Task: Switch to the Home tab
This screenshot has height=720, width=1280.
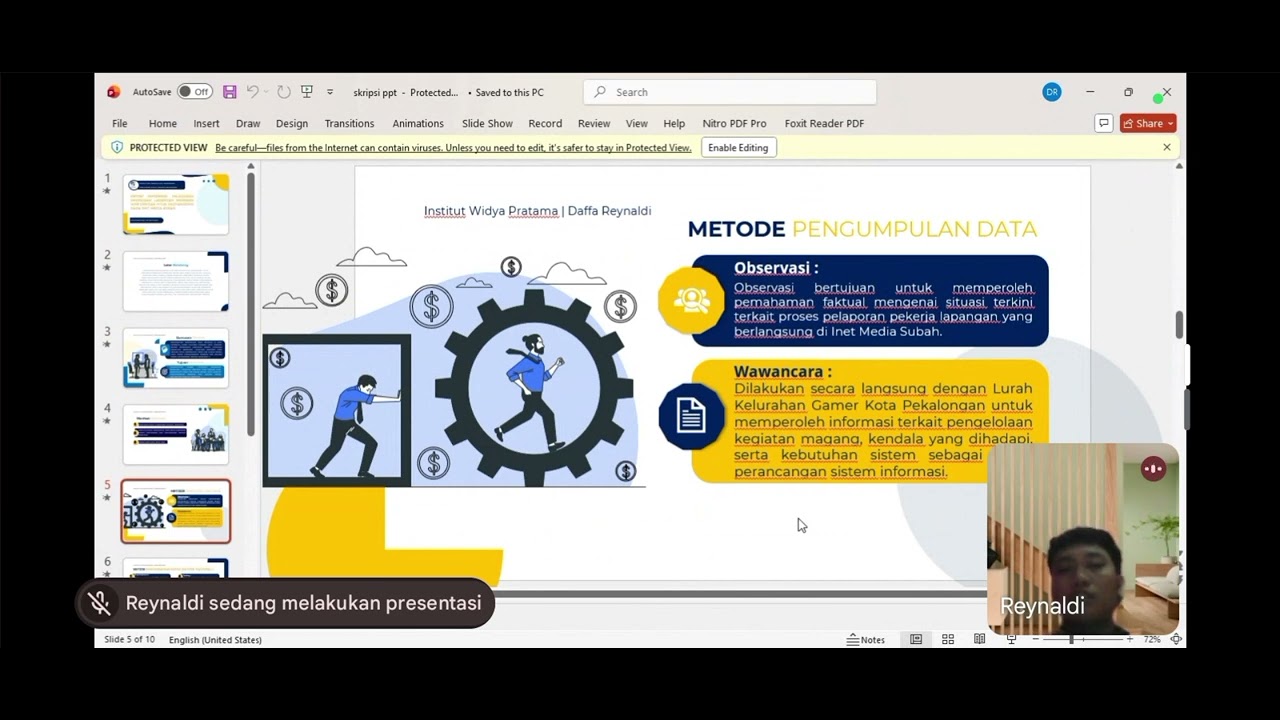Action: point(163,123)
